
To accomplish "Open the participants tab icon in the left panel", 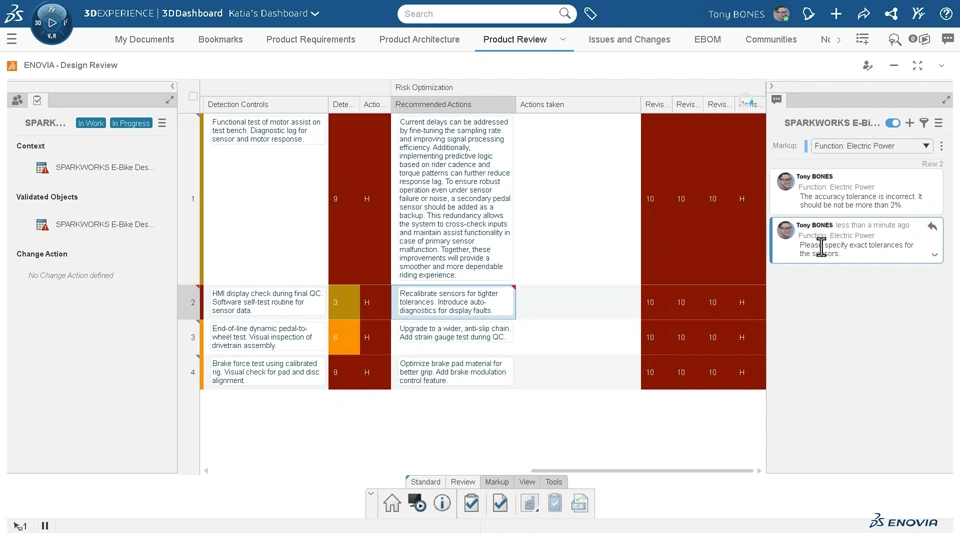I will coord(17,100).
